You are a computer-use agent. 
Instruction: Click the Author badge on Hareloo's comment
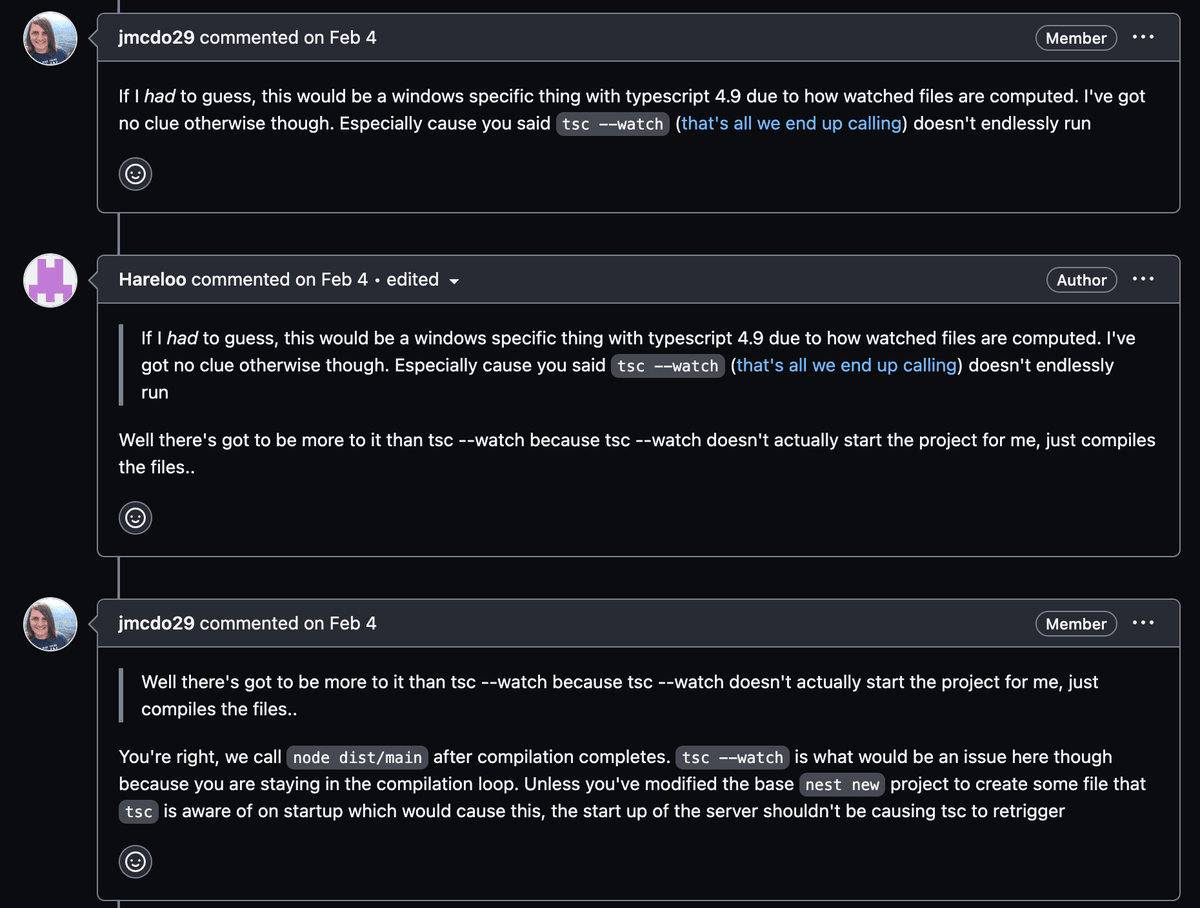1081,280
